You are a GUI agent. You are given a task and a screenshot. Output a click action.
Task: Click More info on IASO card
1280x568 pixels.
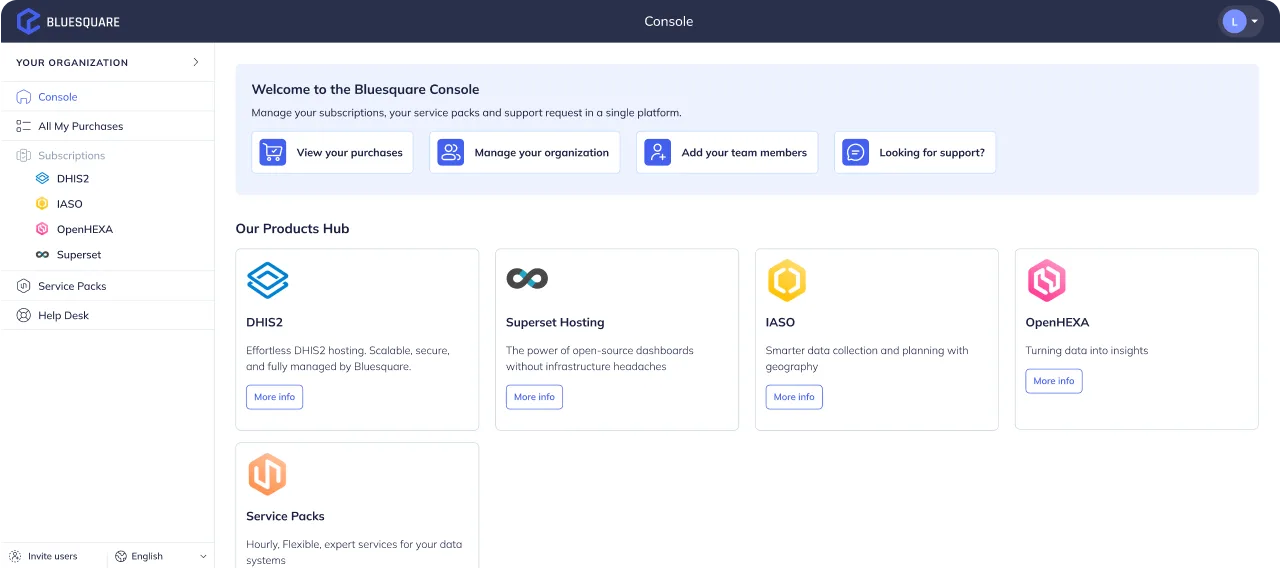tap(794, 397)
